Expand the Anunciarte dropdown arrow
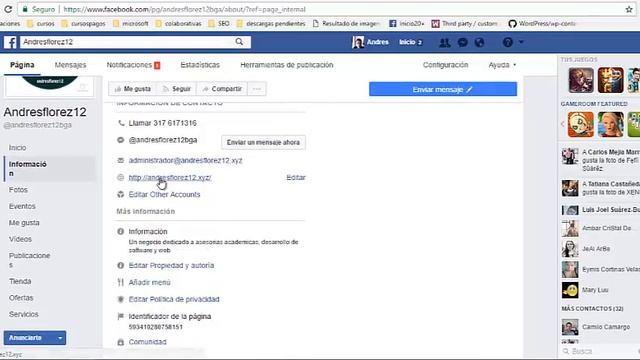This screenshot has height=360, width=640. coord(60,338)
